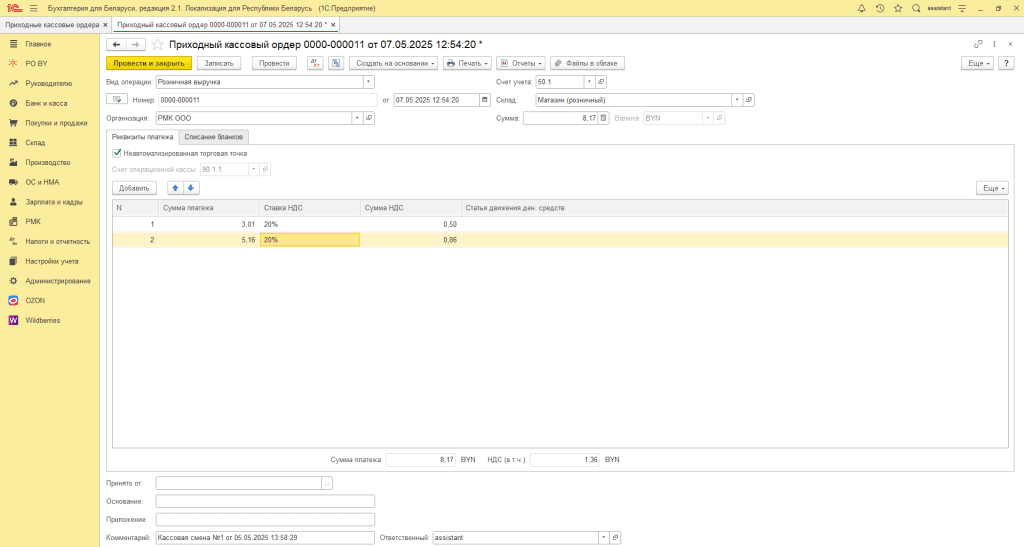The height and width of the screenshot is (547, 1024).
Task: Select НДС amount cell 0,86
Action: click(411, 240)
